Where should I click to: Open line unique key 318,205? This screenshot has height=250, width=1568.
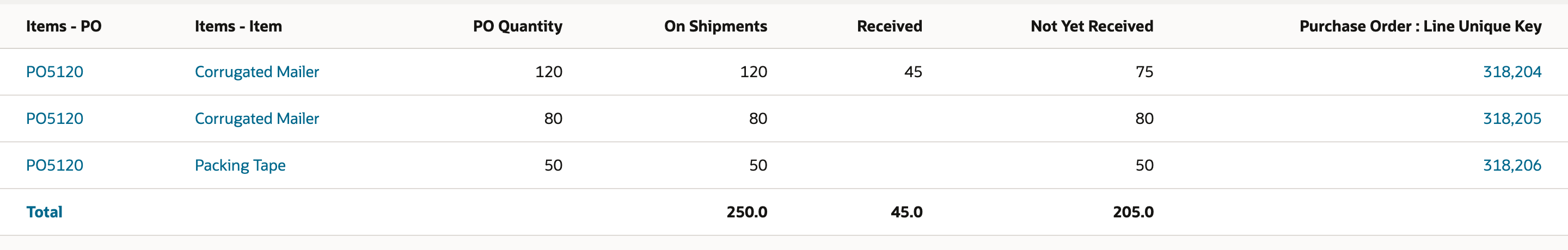click(1512, 118)
